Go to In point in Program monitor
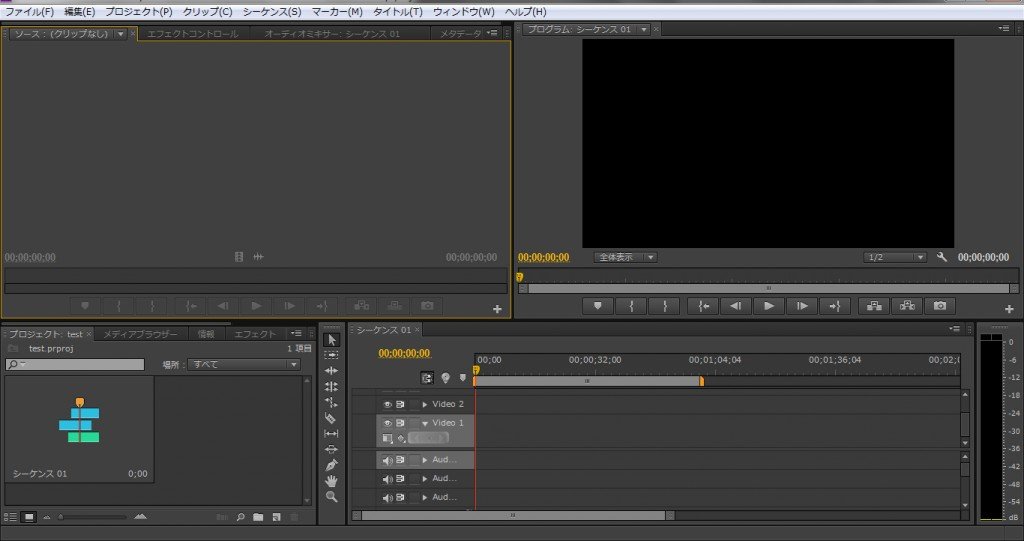 pyautogui.click(x=703, y=306)
